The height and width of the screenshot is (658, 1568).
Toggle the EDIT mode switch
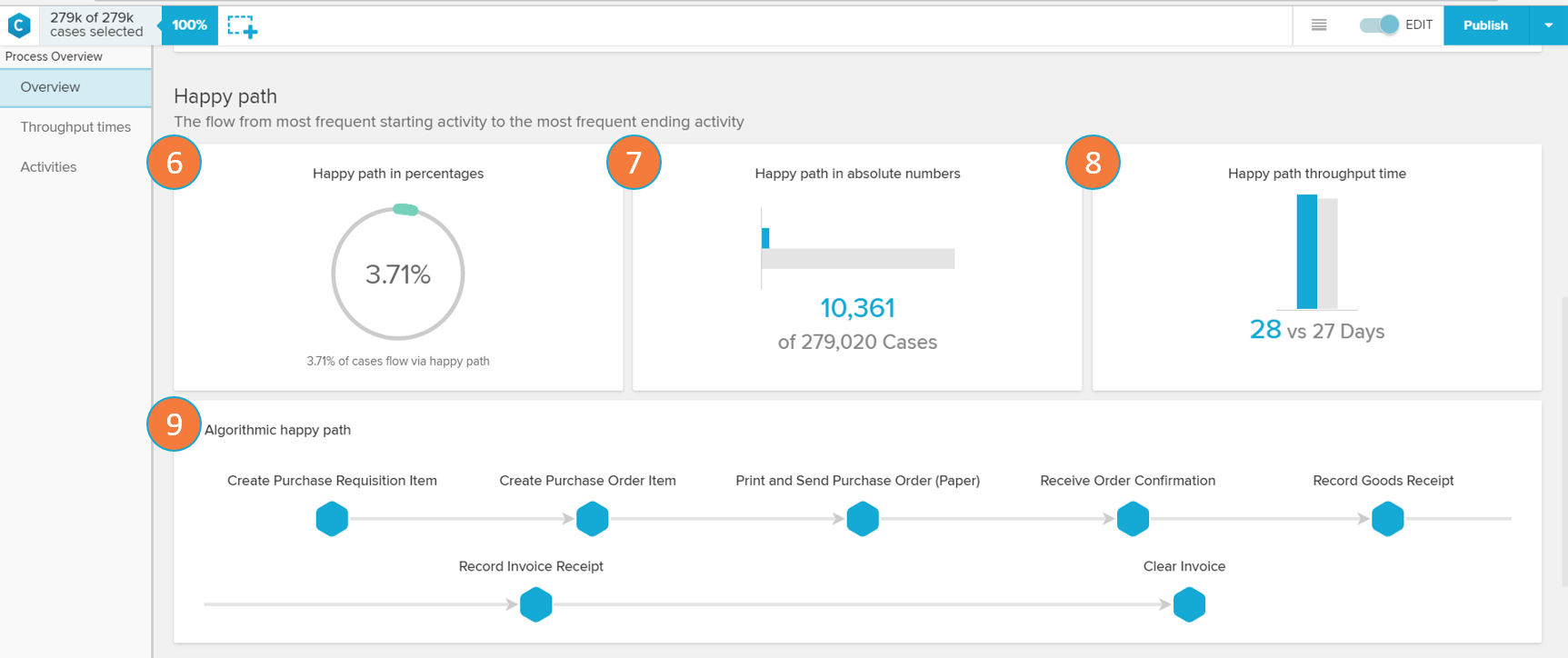1379,25
